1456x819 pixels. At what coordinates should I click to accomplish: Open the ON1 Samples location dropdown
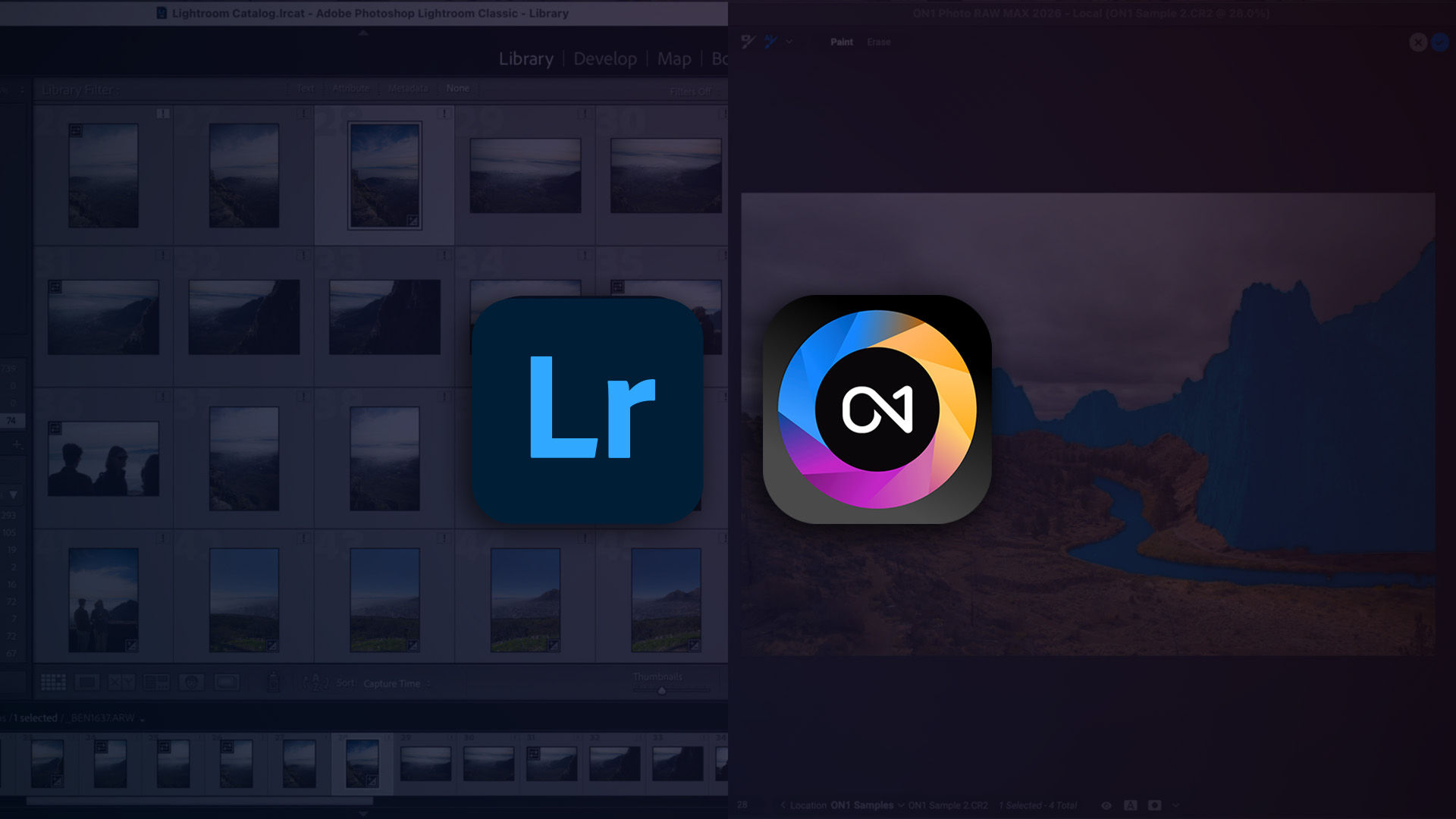pyautogui.click(x=868, y=805)
